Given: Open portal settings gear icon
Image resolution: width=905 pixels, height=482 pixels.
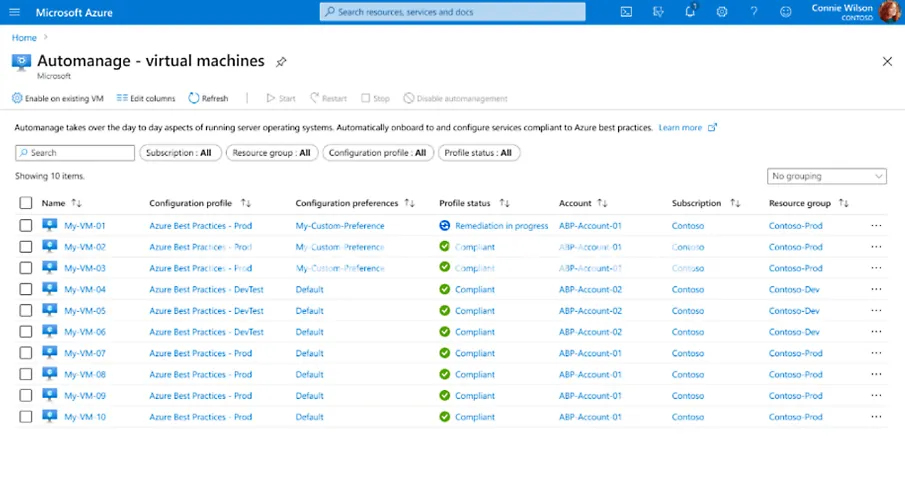Looking at the screenshot, I should point(722,12).
